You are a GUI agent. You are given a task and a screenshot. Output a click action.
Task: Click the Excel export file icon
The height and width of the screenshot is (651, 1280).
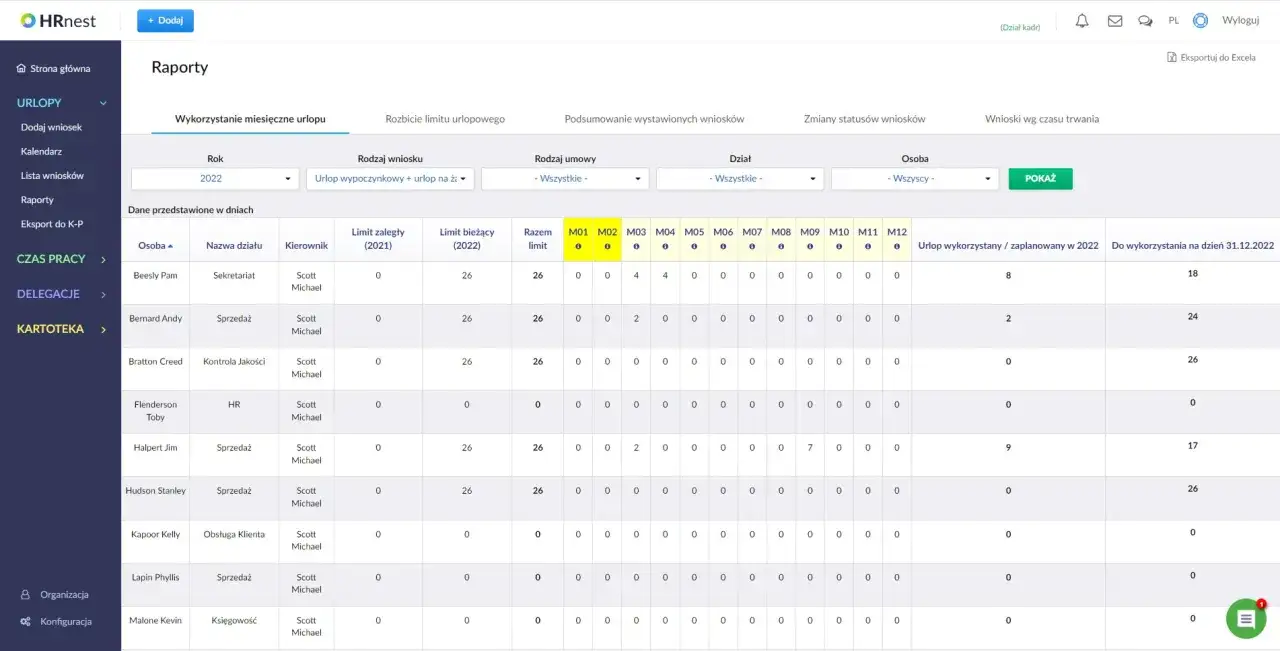pyautogui.click(x=1172, y=57)
